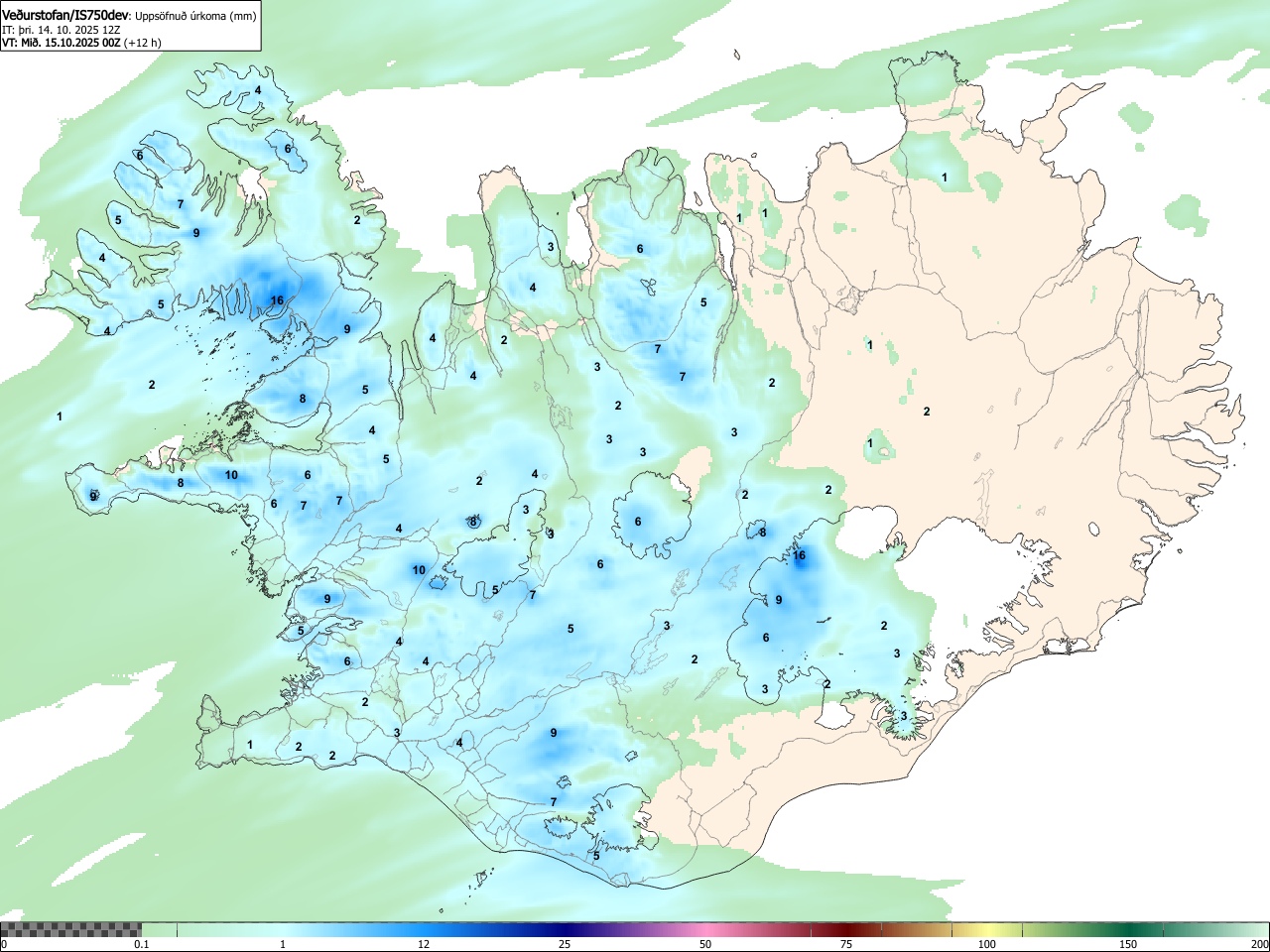Click the checkered no-precipitation segment of the scale
The width and height of the screenshot is (1270, 952).
(x=71, y=929)
